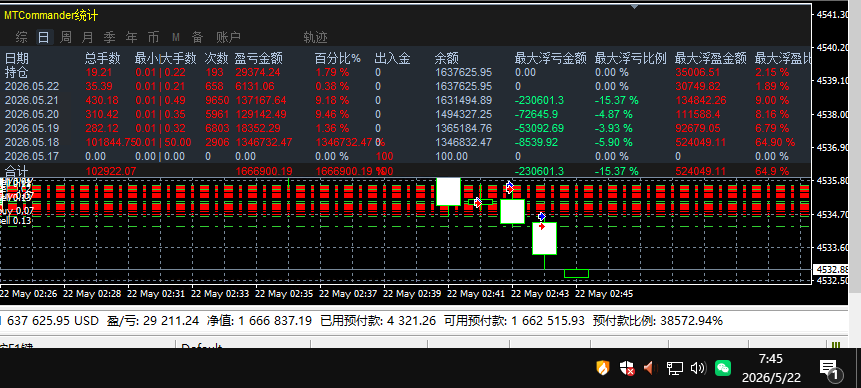Click the 最小|大手数 column header
This screenshot has height=388, width=861.
point(166,58)
